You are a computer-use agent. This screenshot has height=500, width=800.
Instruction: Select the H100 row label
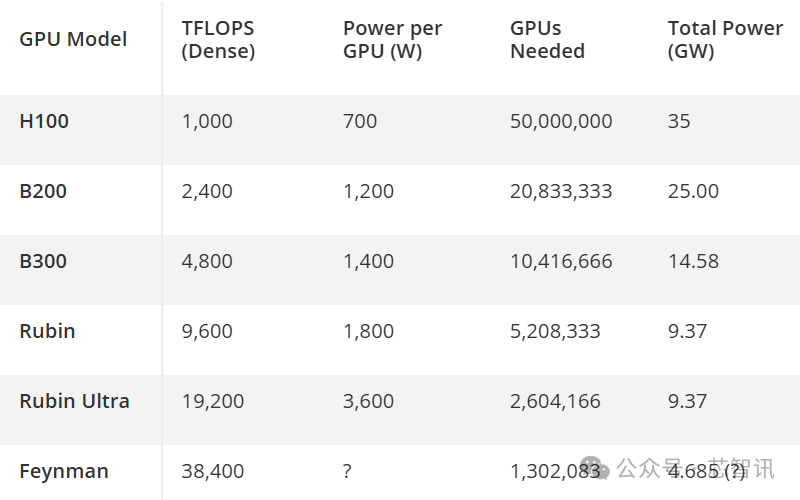tap(44, 121)
